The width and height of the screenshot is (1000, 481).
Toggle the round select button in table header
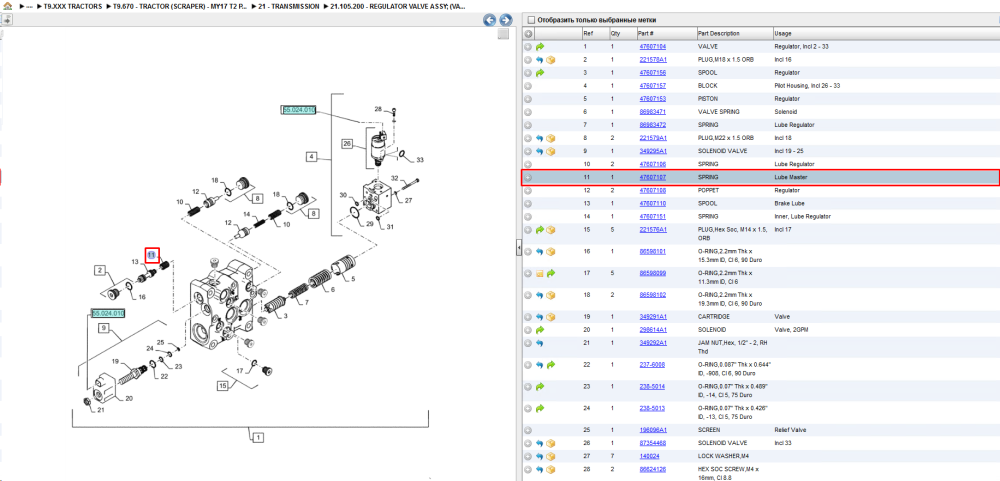(x=528, y=34)
